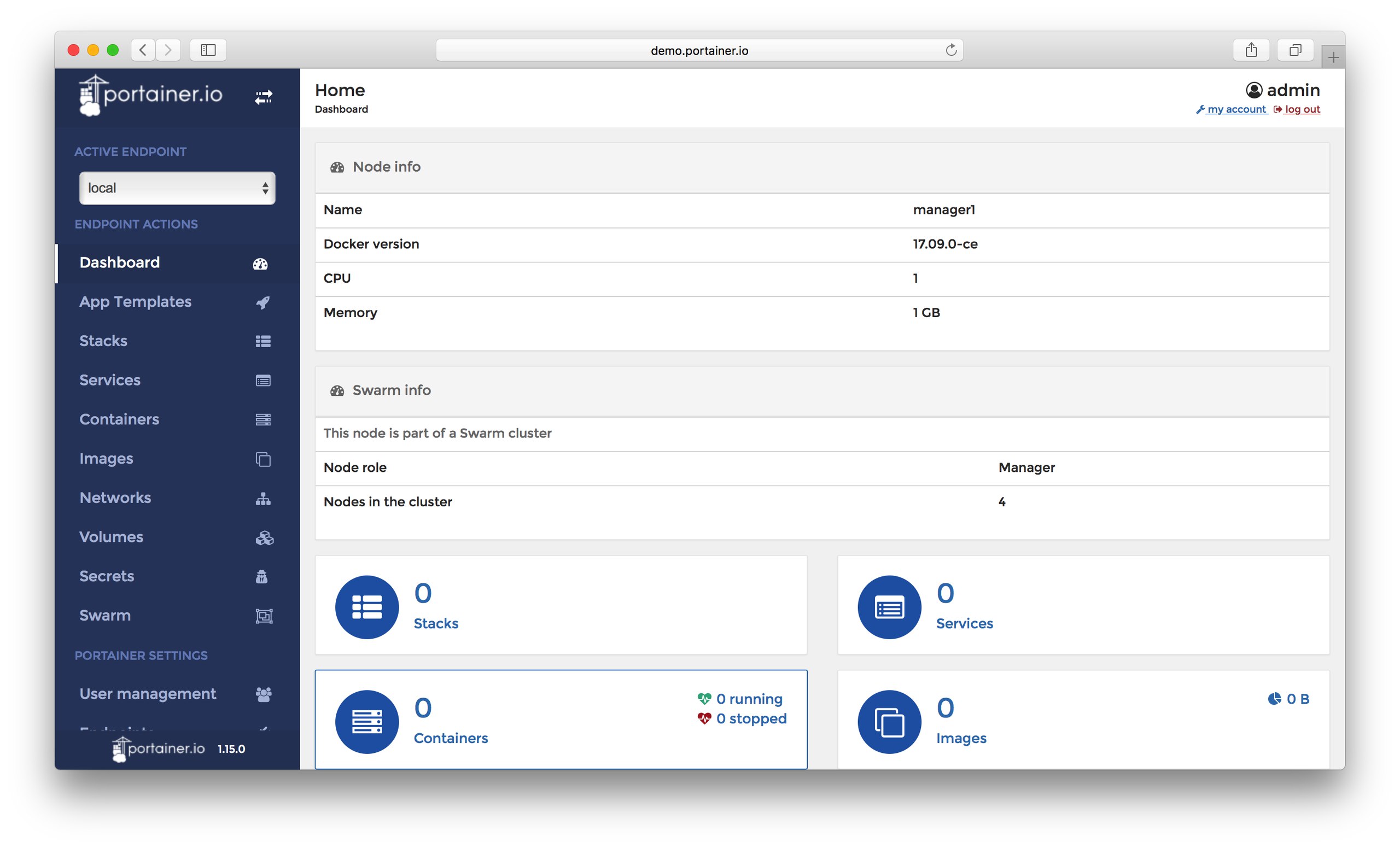Select the Networks node icon

pos(262,498)
